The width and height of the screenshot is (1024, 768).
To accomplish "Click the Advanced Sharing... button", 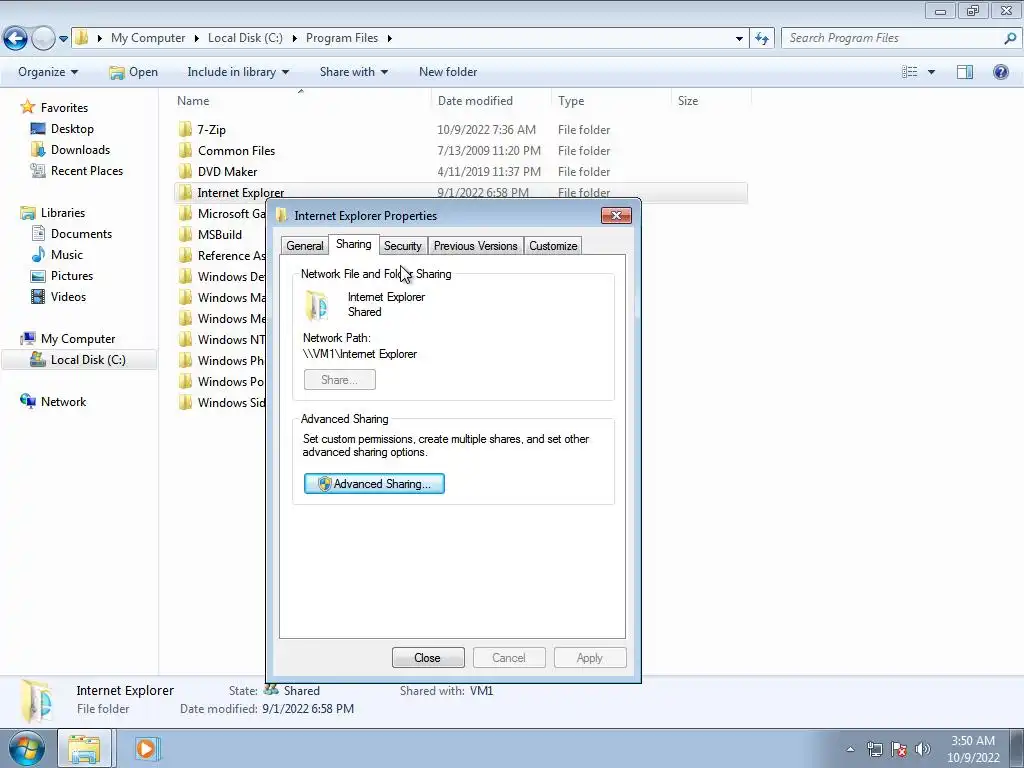I will (374, 483).
